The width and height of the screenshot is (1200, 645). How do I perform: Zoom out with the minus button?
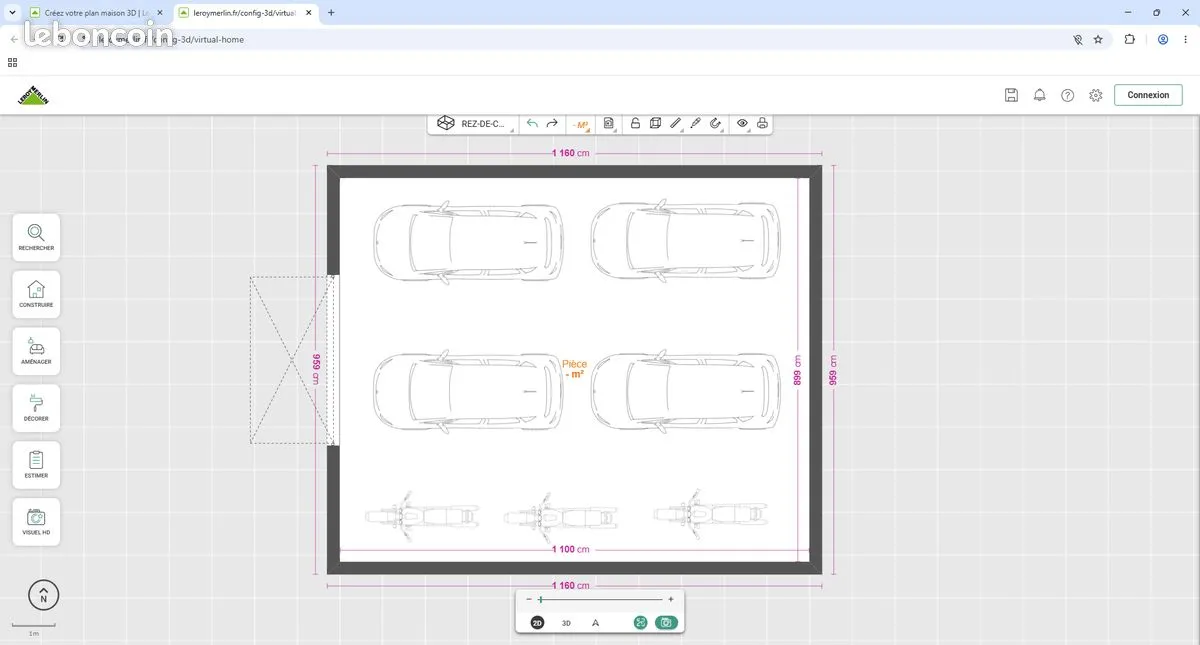pos(529,600)
